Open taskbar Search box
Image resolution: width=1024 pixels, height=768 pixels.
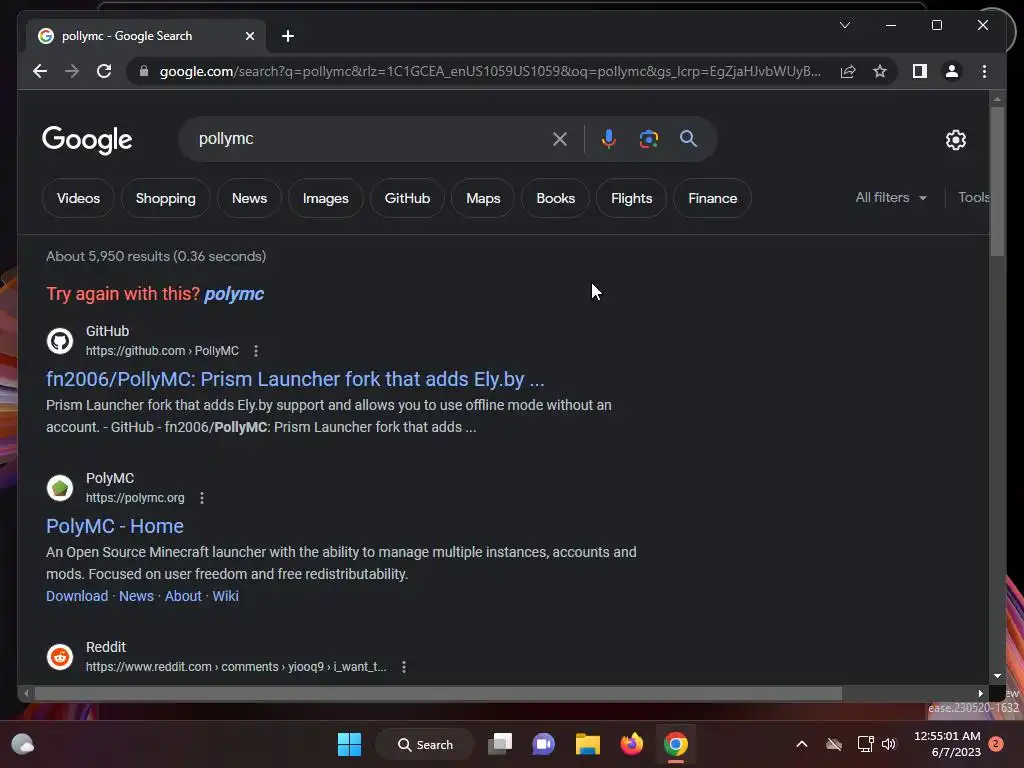point(425,744)
